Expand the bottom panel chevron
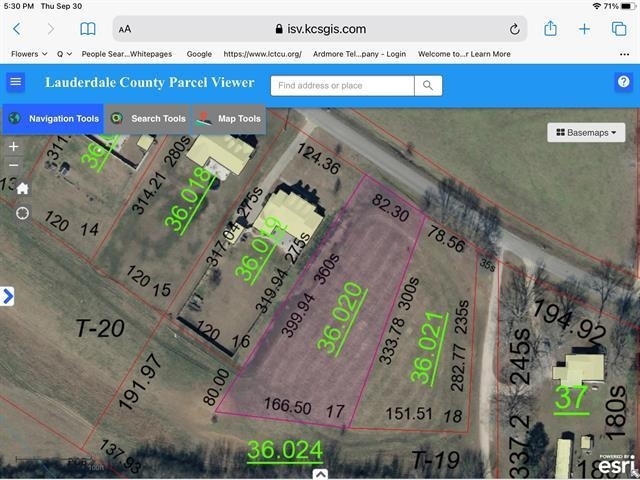640x480 pixels. (x=320, y=473)
